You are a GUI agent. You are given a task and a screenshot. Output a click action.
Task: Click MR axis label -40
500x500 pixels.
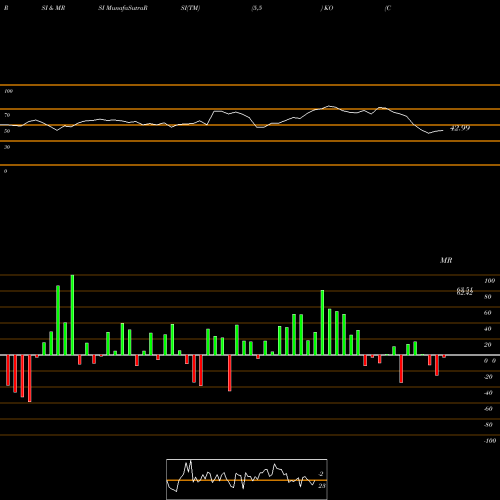pyautogui.click(x=488, y=393)
